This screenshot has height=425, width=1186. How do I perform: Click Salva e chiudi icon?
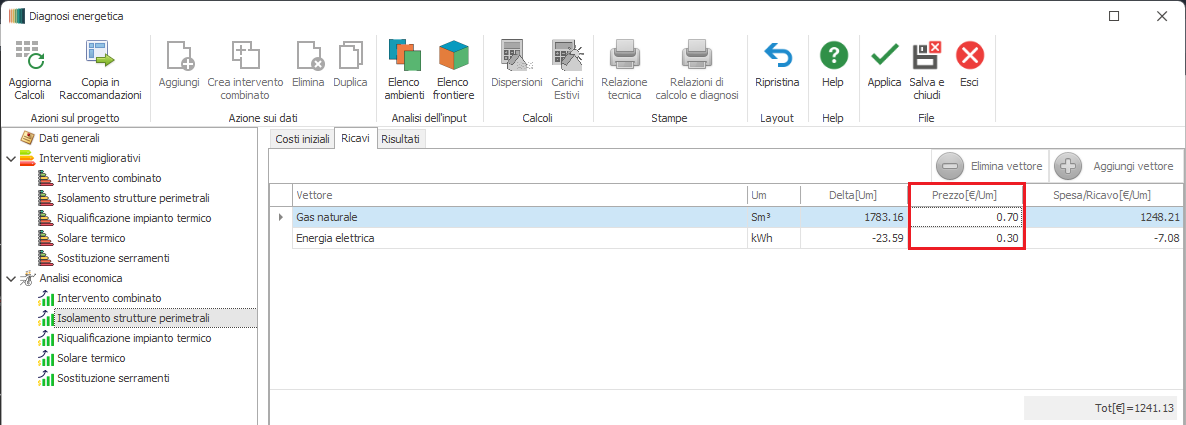tap(927, 56)
